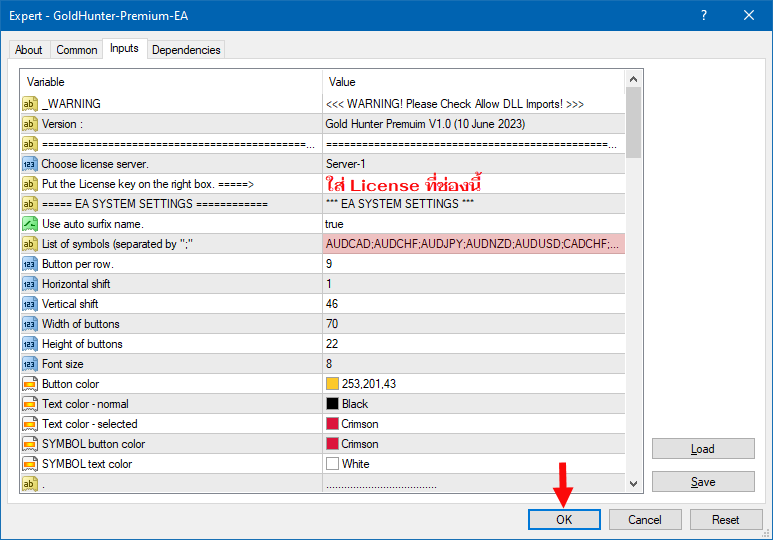
Task: Edit the AUDCAD;AUDCHF symbols list value
Action: coord(474,244)
